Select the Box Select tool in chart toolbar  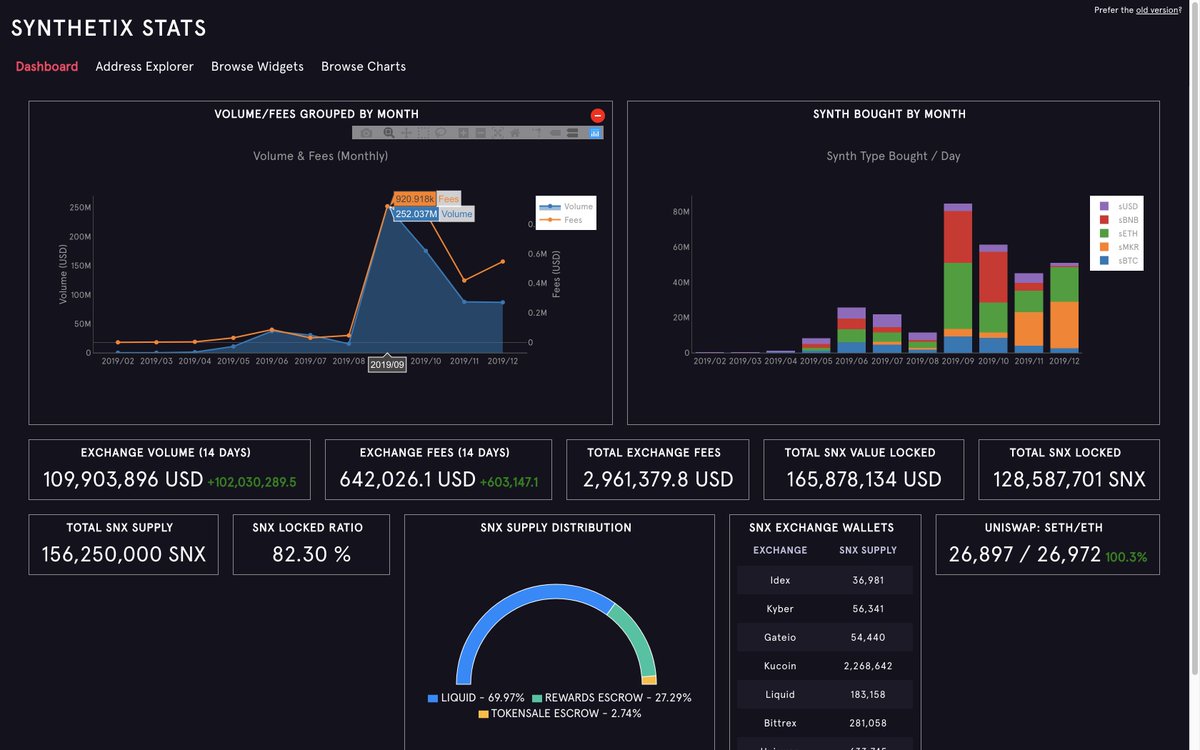423,133
